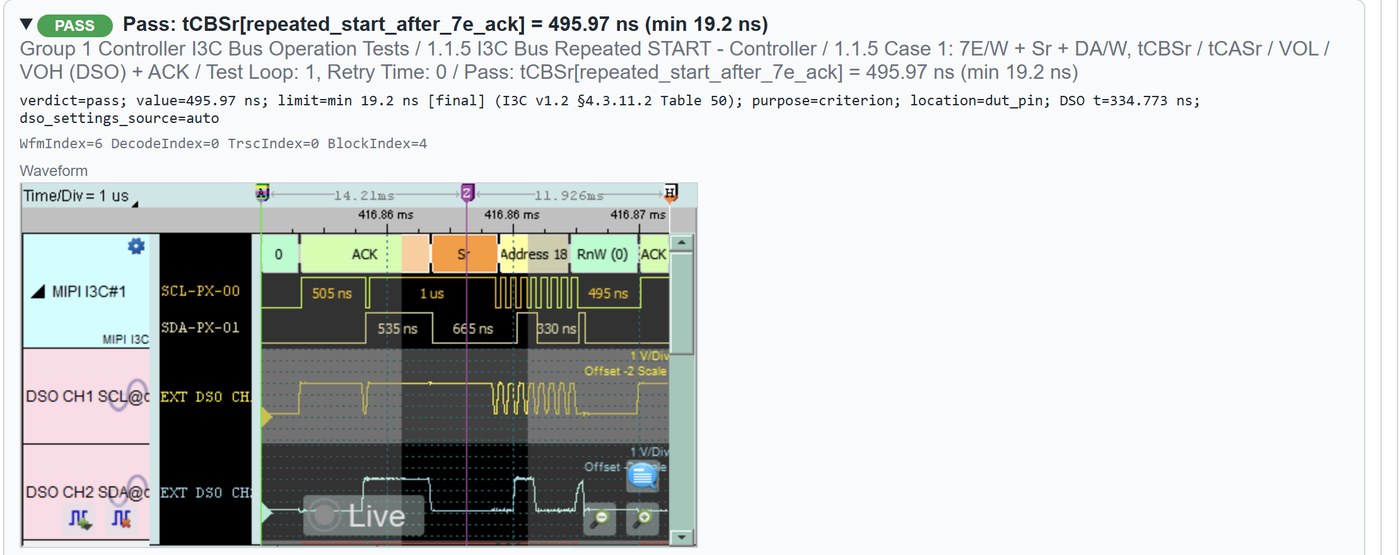
Task: Click the 665 ns SDA timing label
Action: [x=473, y=328]
